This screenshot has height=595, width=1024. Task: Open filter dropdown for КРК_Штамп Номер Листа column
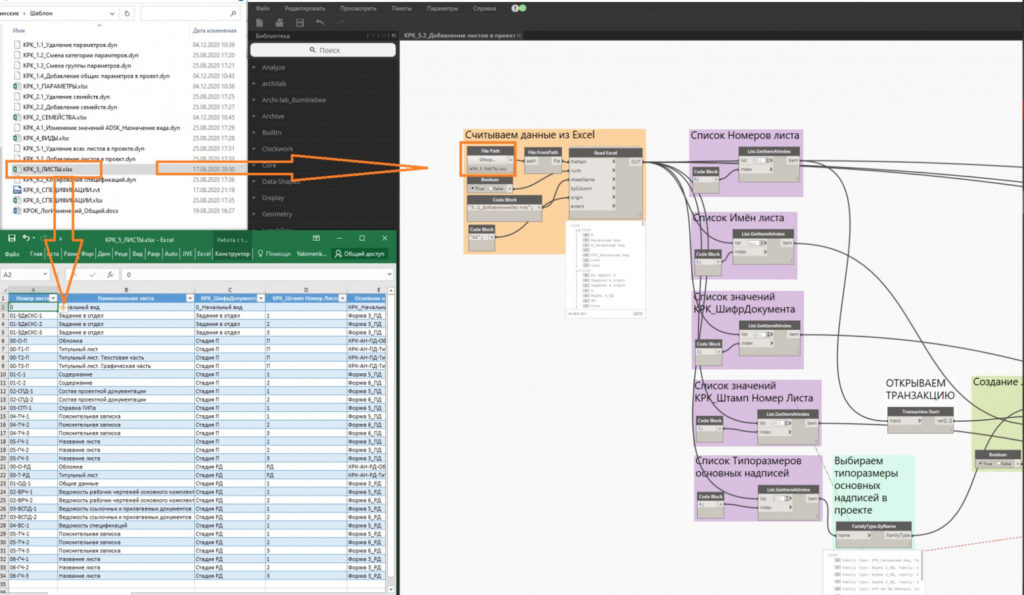[x=342, y=298]
